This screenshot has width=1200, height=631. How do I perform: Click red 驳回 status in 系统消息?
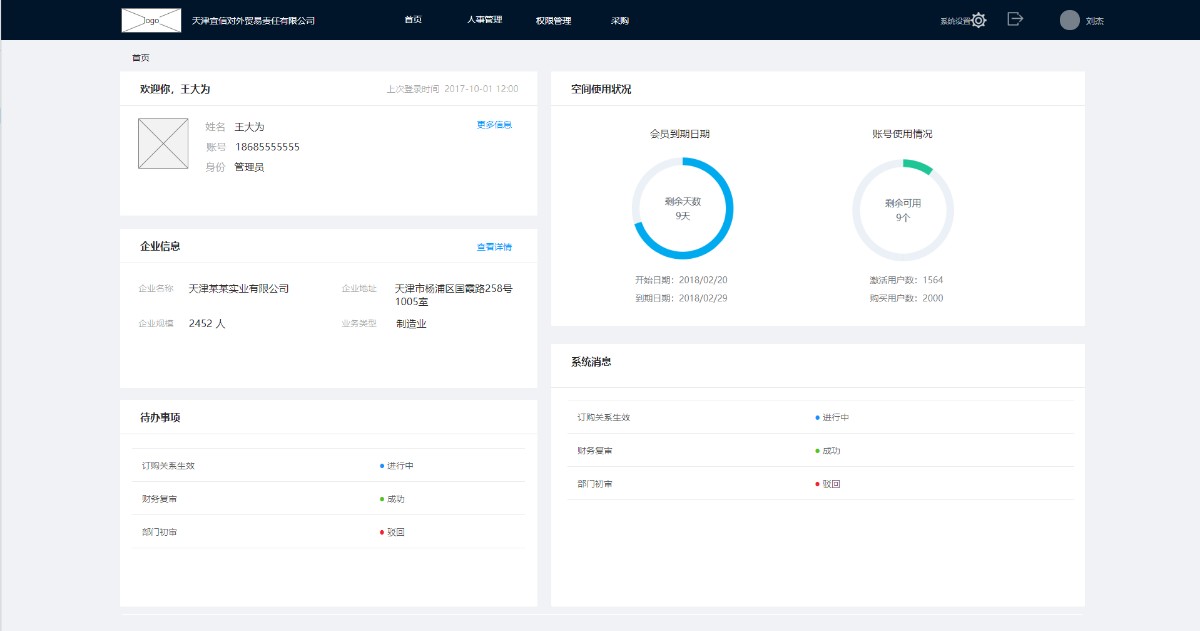pyautogui.click(x=830, y=484)
